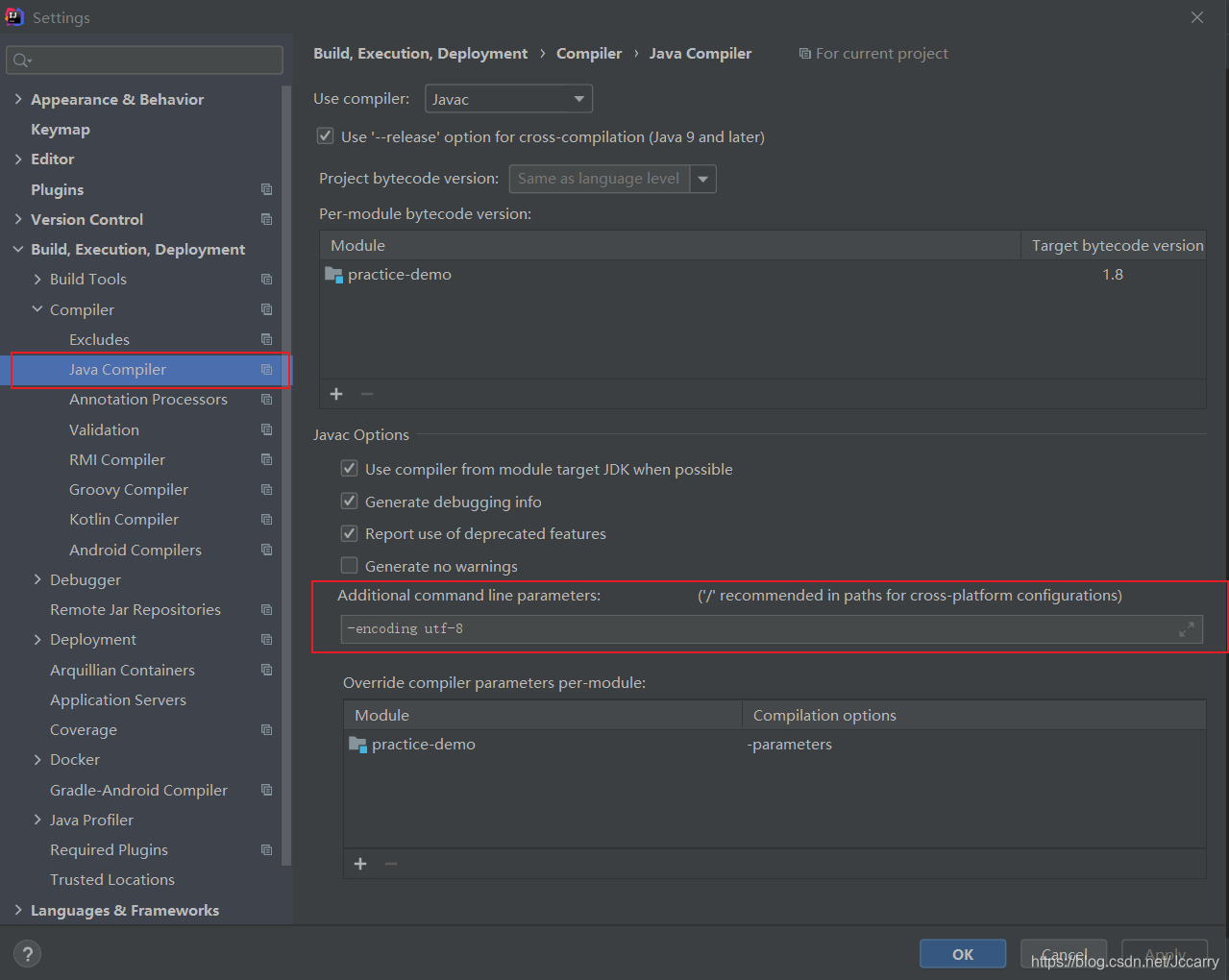This screenshot has height=980, width=1229.
Task: Click project-level icon beside Validation
Action: pos(267,429)
